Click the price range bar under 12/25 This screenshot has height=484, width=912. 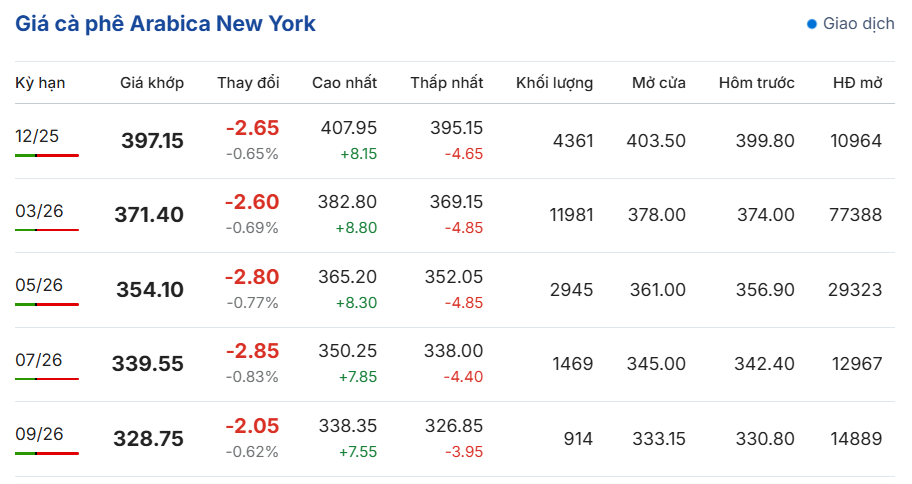(x=47, y=156)
